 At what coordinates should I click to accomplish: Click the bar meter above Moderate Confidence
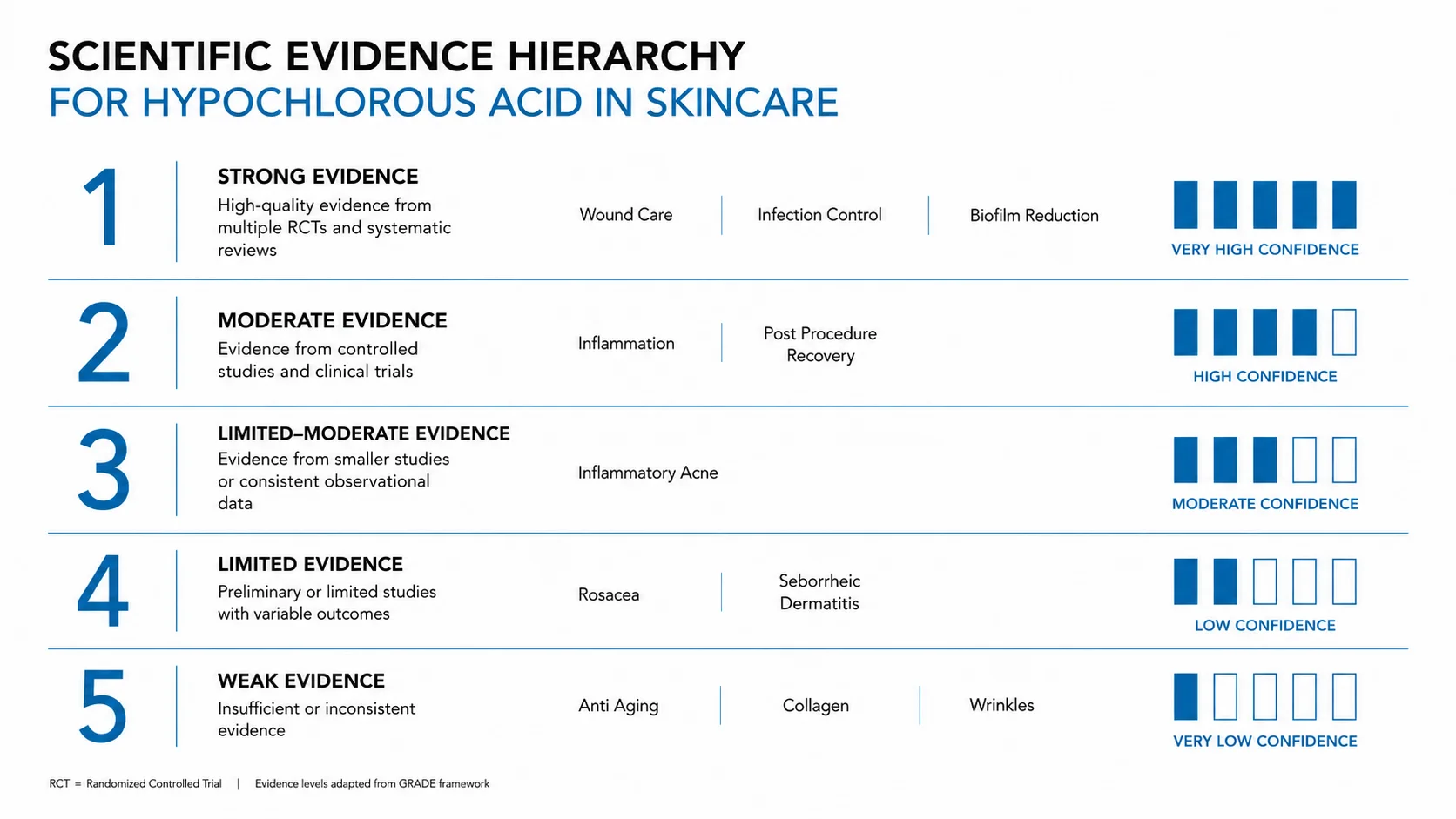point(1265,460)
